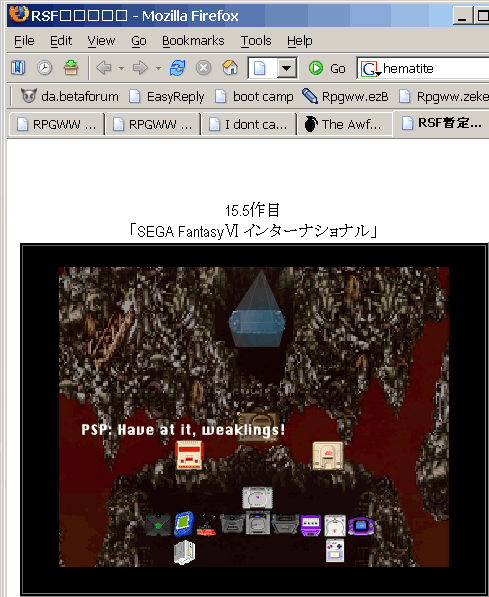Click the blue handheld console sprite
Image resolution: width=489 pixels, height=597 pixels.
184,524
